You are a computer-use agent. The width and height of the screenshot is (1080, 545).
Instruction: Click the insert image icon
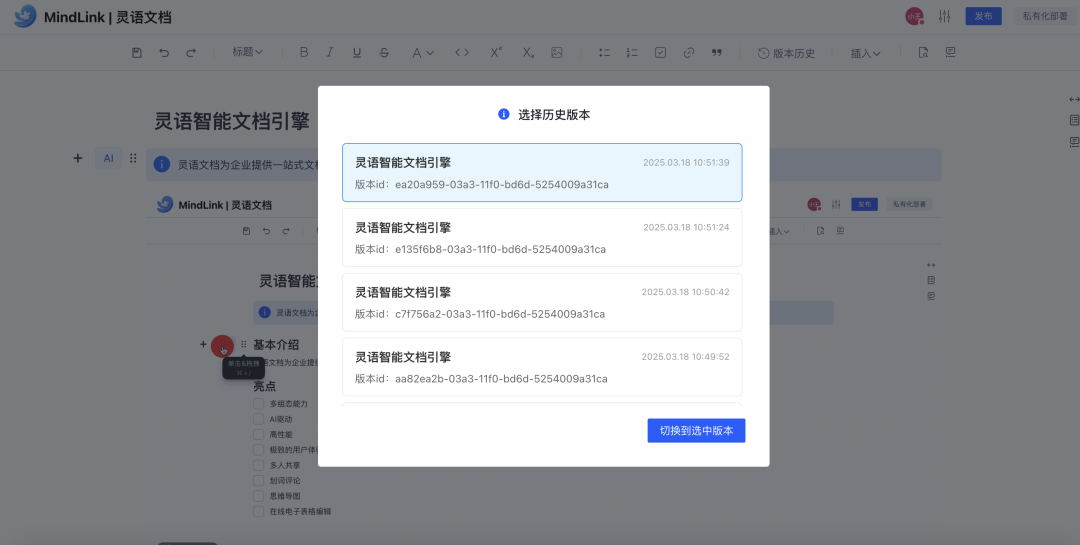pos(557,52)
